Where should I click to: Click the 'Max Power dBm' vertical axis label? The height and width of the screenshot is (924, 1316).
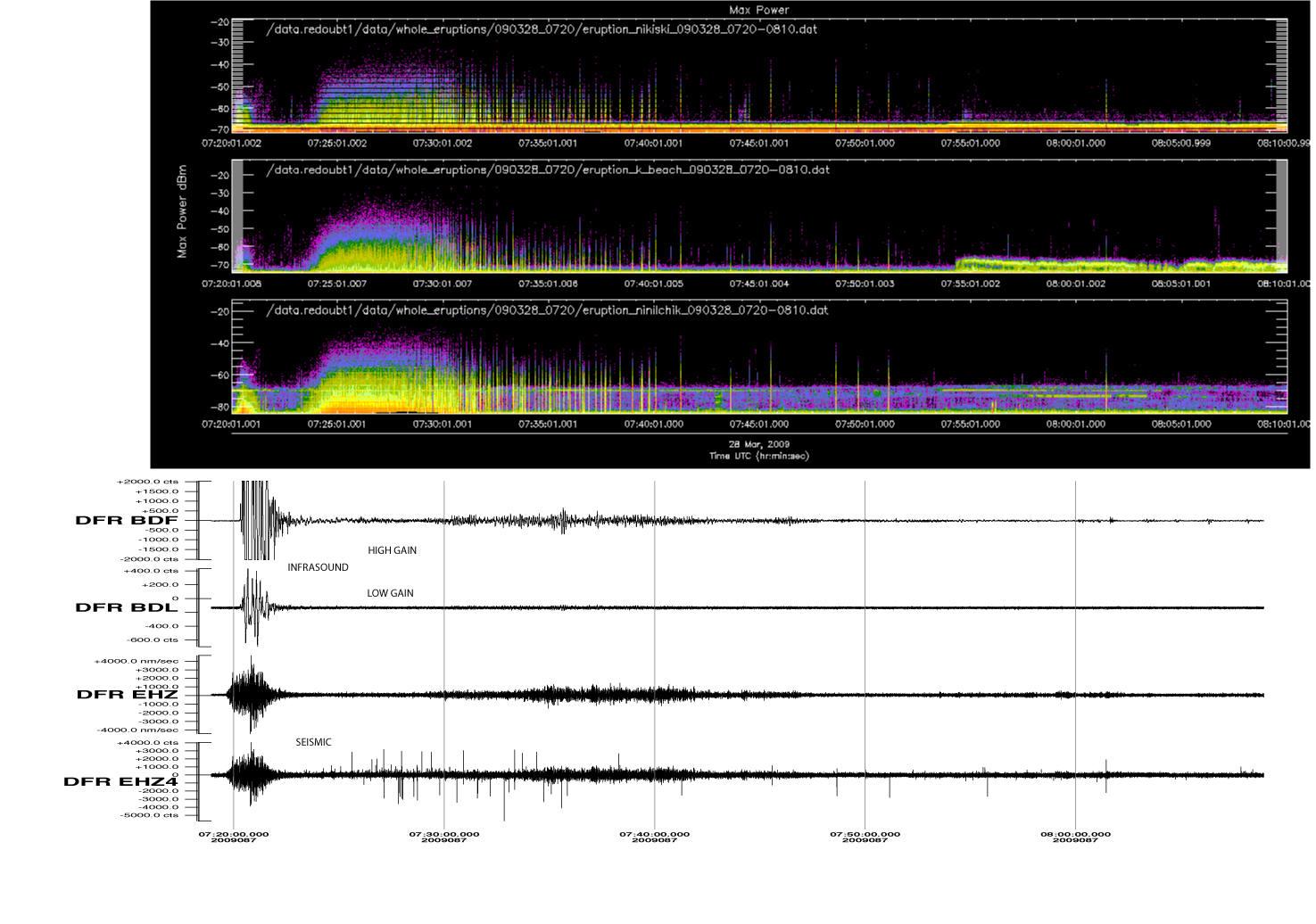click(x=182, y=211)
